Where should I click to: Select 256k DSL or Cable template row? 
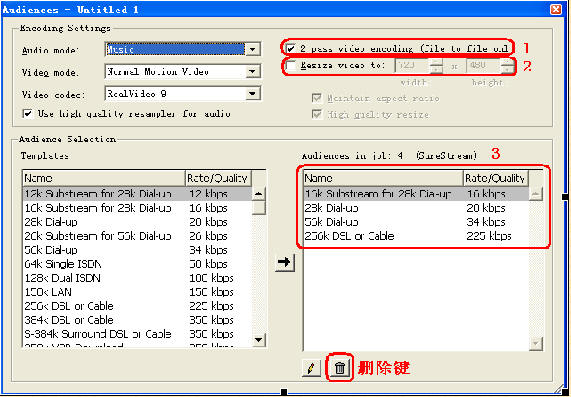(137, 306)
